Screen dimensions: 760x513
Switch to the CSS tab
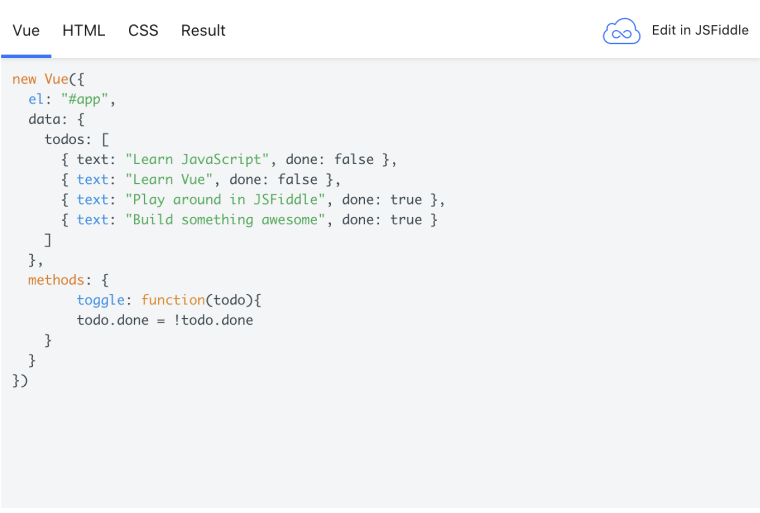coord(143,30)
